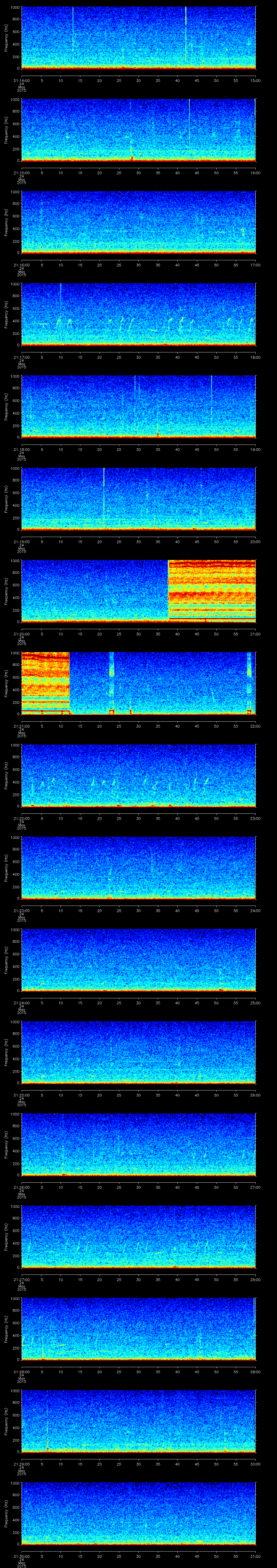Click the 21:25:00 time axis label
Screen dimensions: 277x1568
point(21,1095)
